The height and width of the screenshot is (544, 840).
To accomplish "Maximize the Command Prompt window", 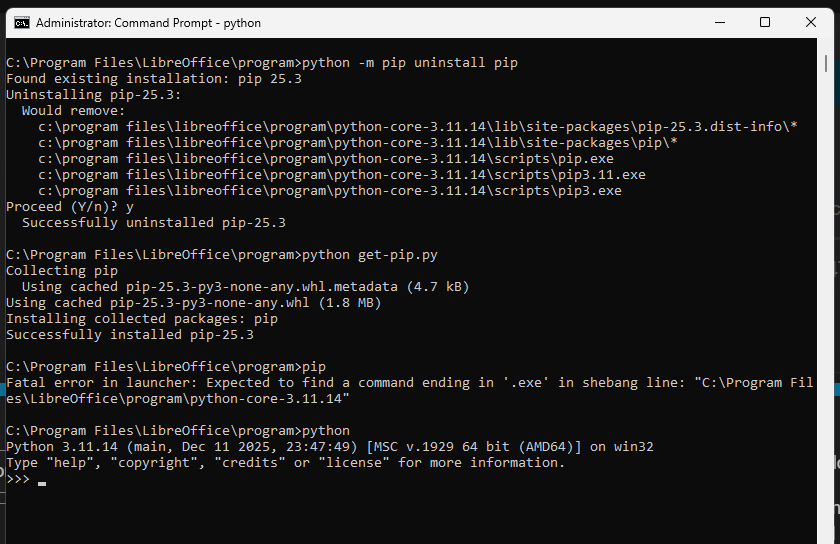I will [x=765, y=22].
